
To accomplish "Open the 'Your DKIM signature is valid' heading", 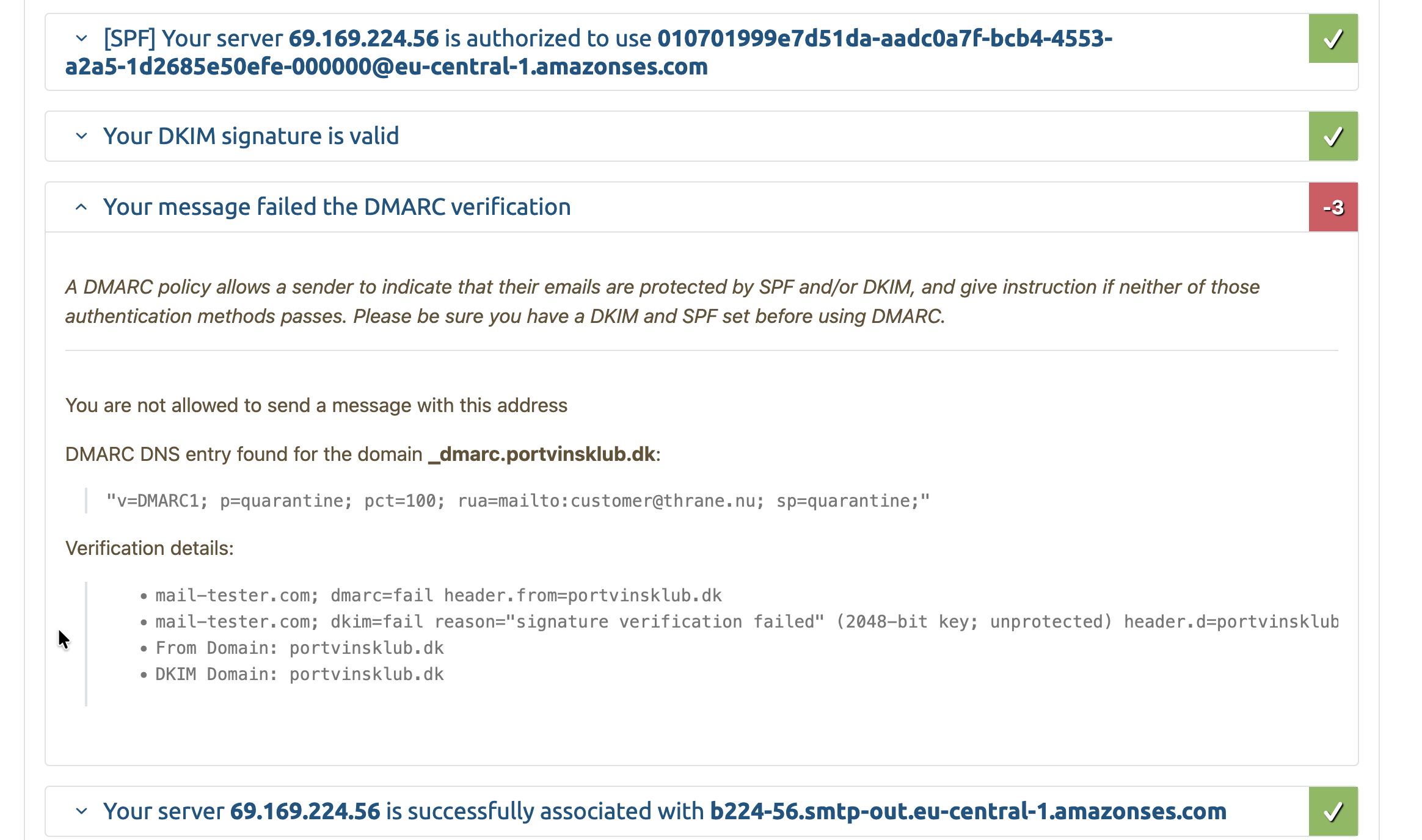I will click(251, 136).
